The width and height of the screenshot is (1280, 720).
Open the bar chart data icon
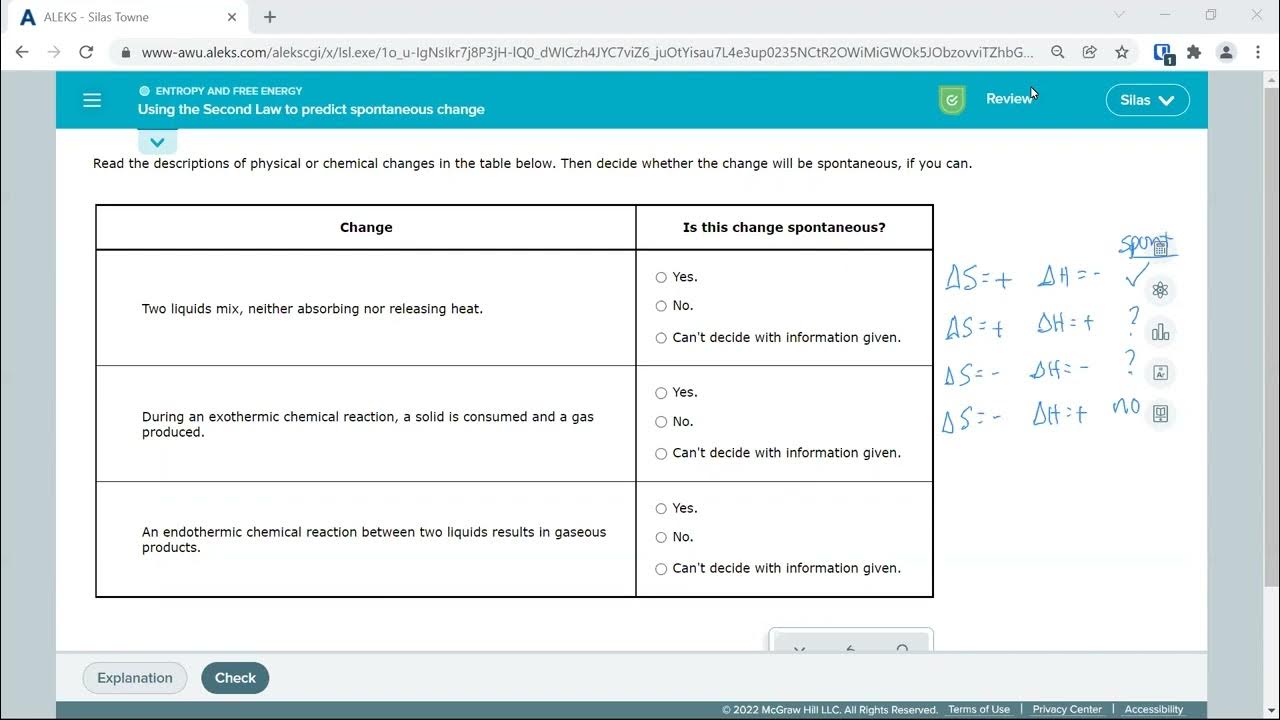point(1160,332)
